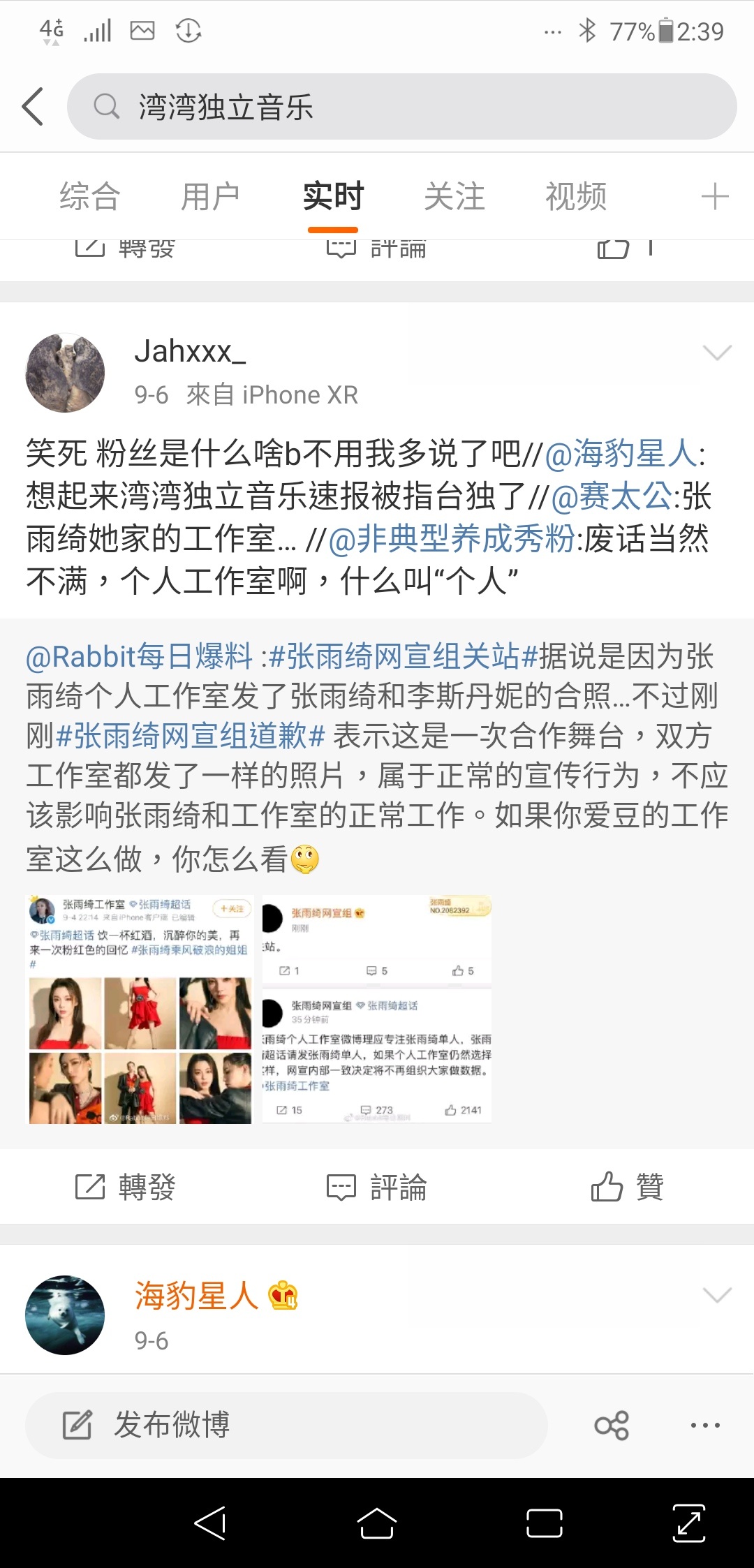The width and height of the screenshot is (754, 1568).
Task: Open the #张雨绮网宣组关站# hashtag link
Action: click(404, 656)
